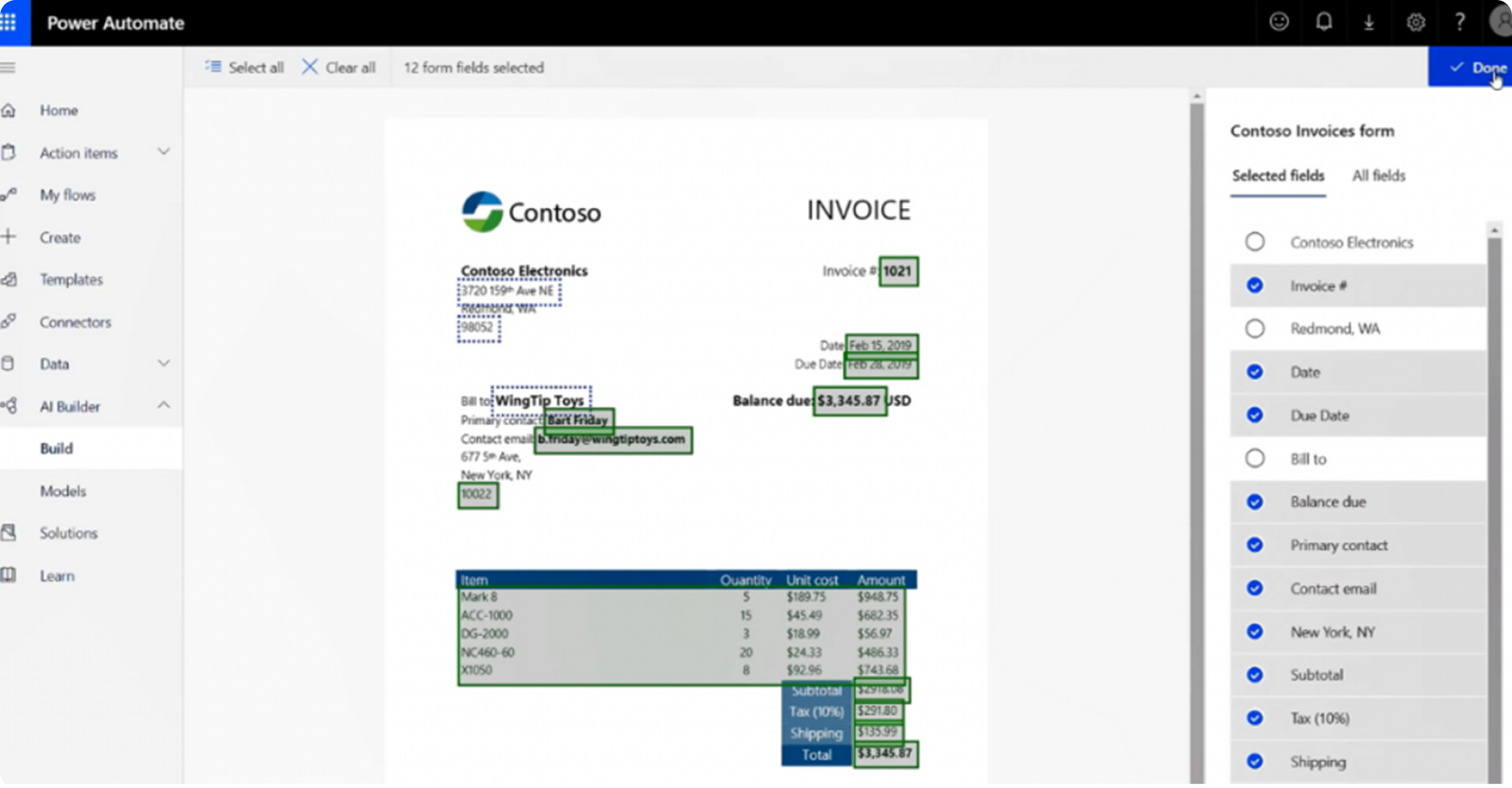The image size is (1512, 788).
Task: Select the Feb 15, 2019 date box
Action: coord(881,345)
